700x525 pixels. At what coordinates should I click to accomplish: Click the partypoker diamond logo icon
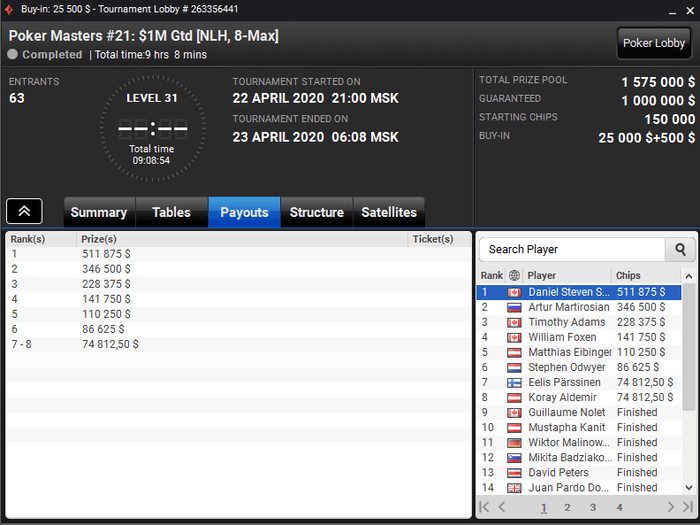(x=9, y=9)
